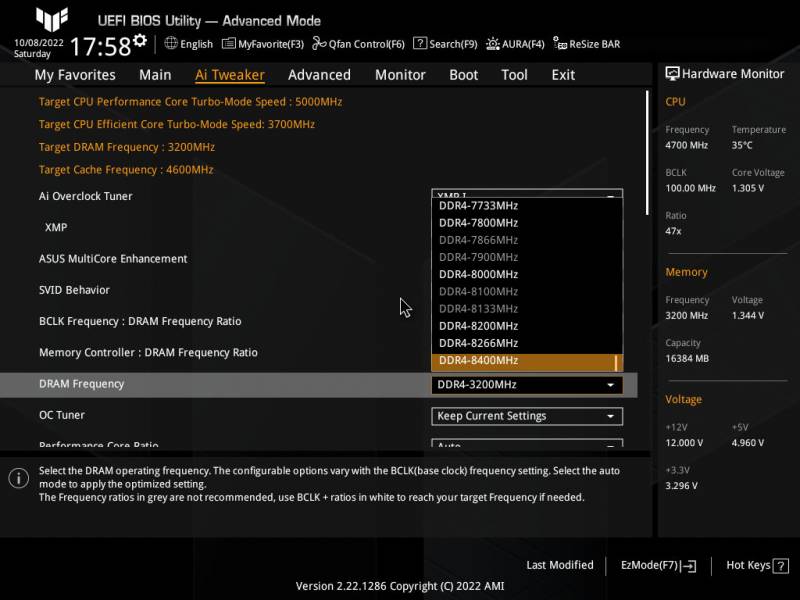Click the DRAM Frequency label

[x=82, y=384]
